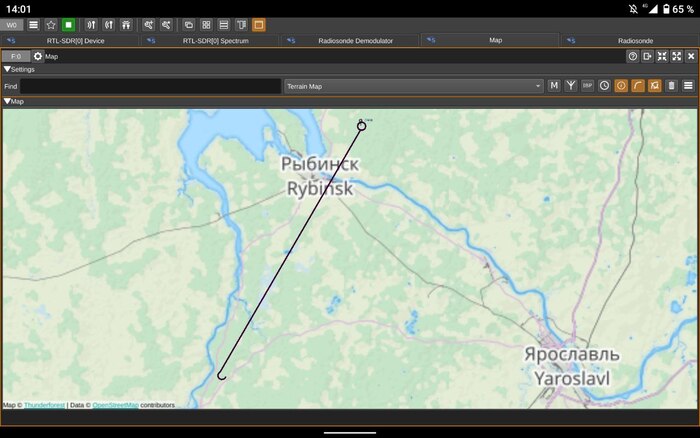
Task: Add a feature with the plus-gears icon
Action: point(149,25)
